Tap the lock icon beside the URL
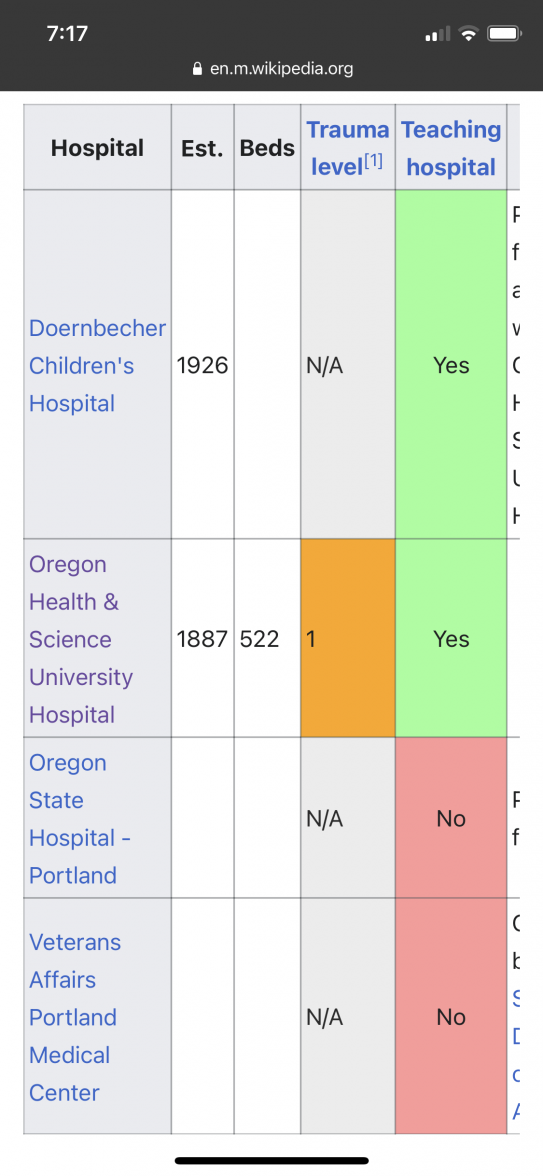This screenshot has width=543, height=1176. coord(198,69)
